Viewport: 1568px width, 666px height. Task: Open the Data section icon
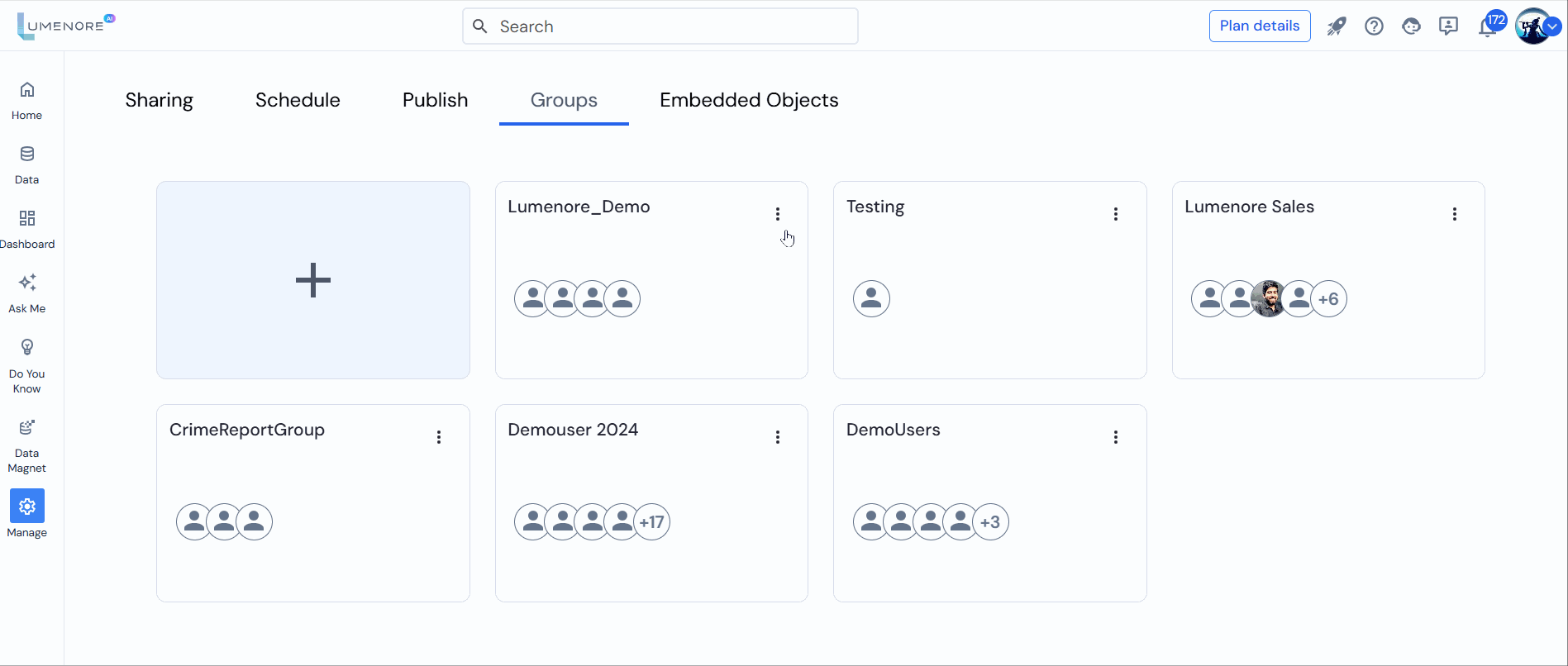point(26,164)
